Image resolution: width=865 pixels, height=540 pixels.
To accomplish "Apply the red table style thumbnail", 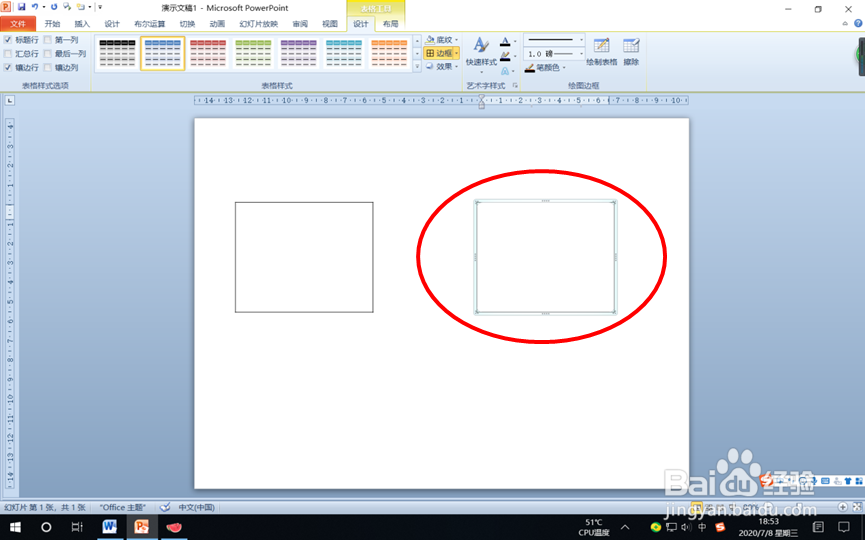I will tap(208, 54).
